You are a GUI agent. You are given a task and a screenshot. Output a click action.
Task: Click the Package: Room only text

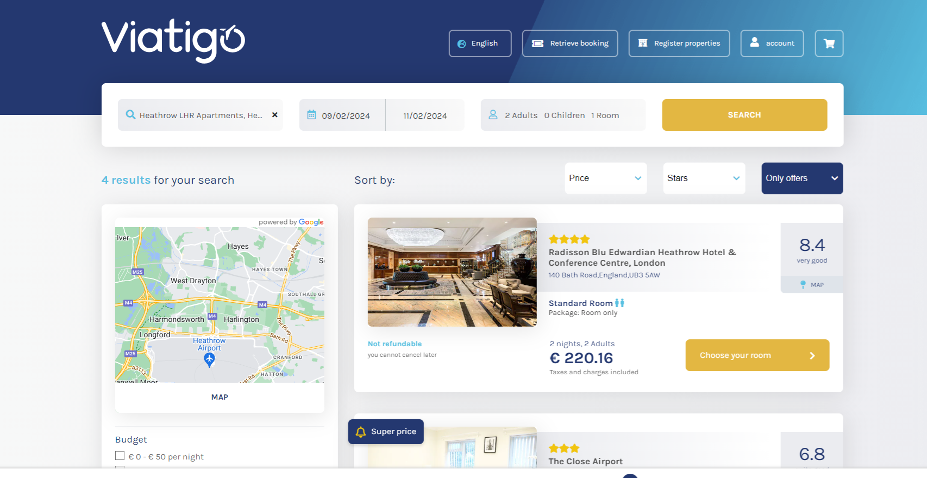click(x=582, y=313)
